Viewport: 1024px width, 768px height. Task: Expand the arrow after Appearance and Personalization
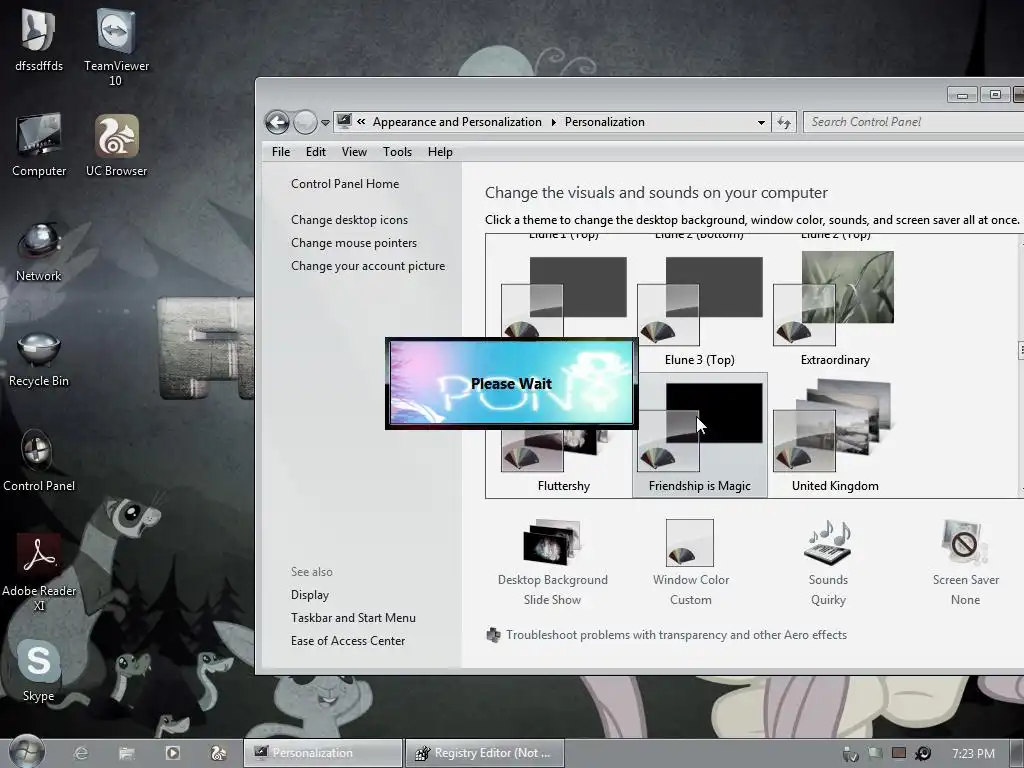pyautogui.click(x=553, y=122)
